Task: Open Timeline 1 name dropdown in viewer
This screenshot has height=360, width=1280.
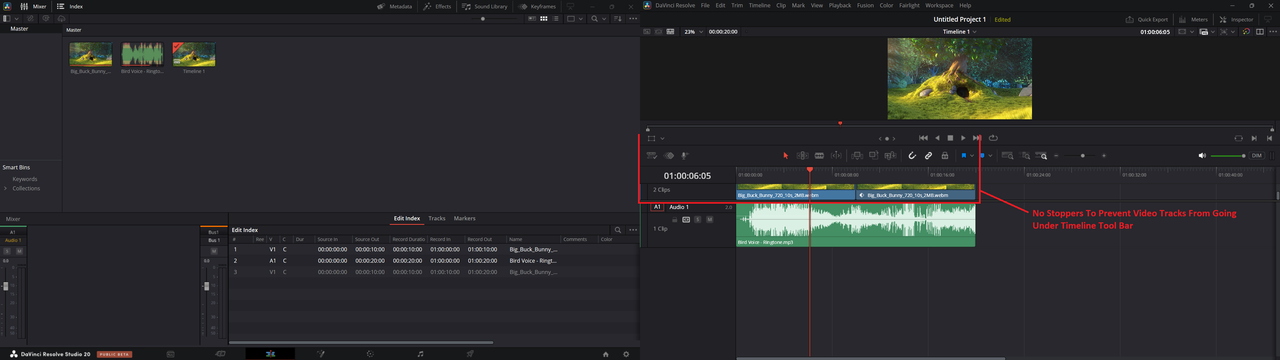Action: 960,32
